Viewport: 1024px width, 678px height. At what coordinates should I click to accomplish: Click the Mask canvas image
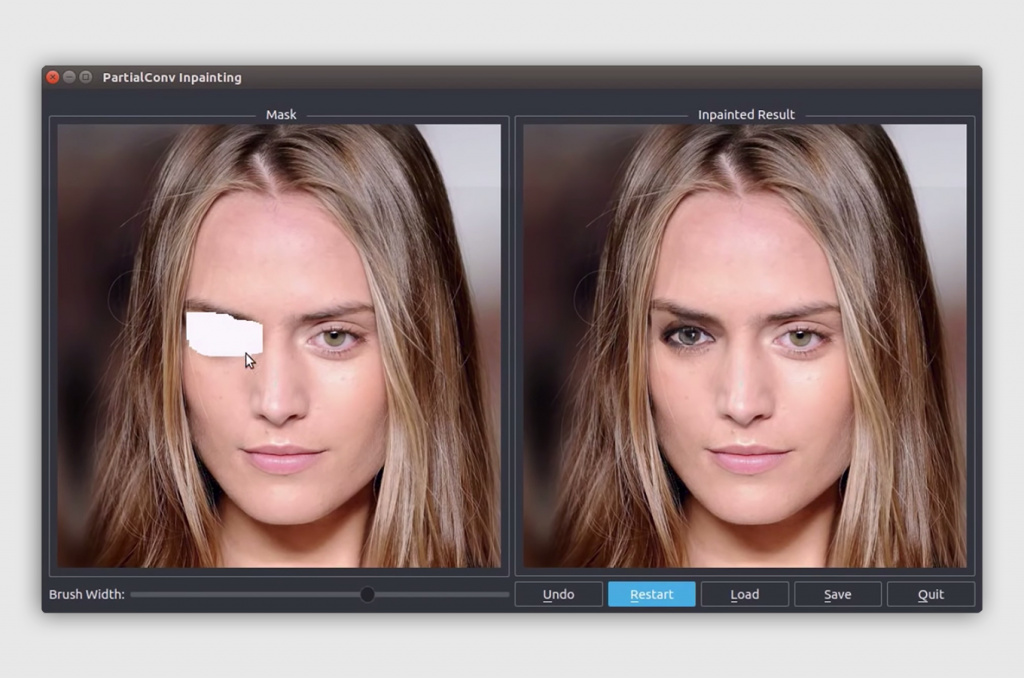pos(279,346)
